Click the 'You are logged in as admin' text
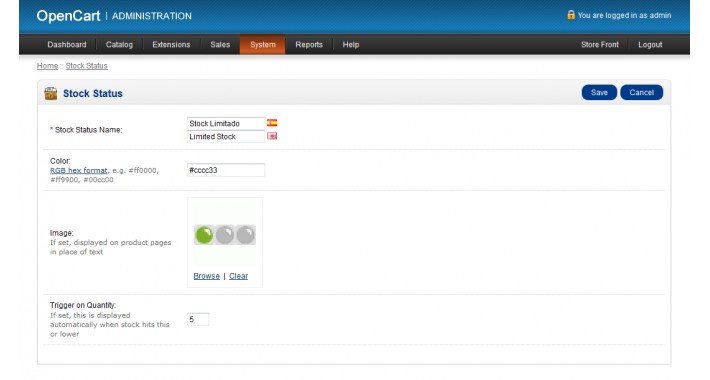The image size is (710, 380). click(x=624, y=15)
